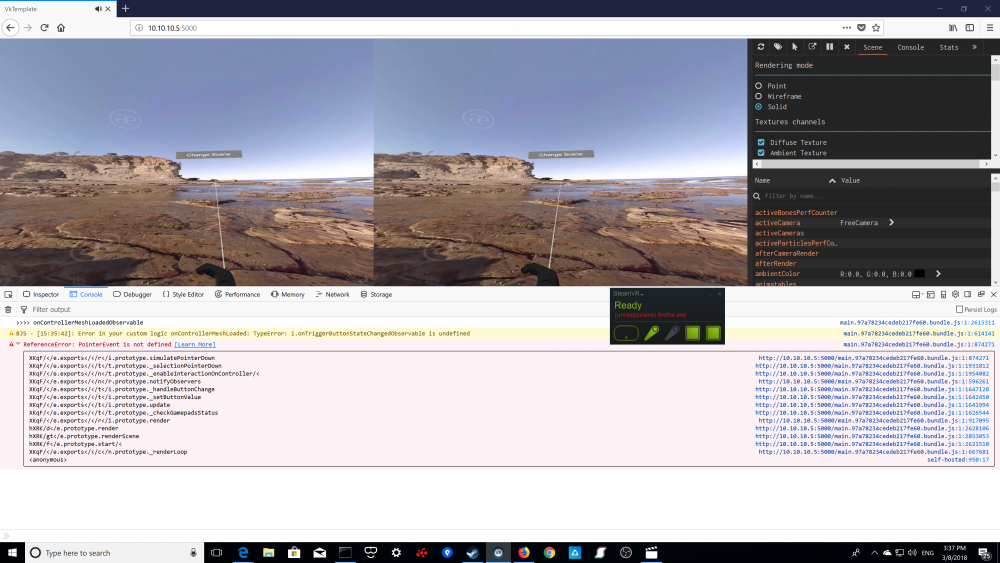The height and width of the screenshot is (563, 1000).
Task: Open Firefox library icon
Action: (x=953, y=27)
